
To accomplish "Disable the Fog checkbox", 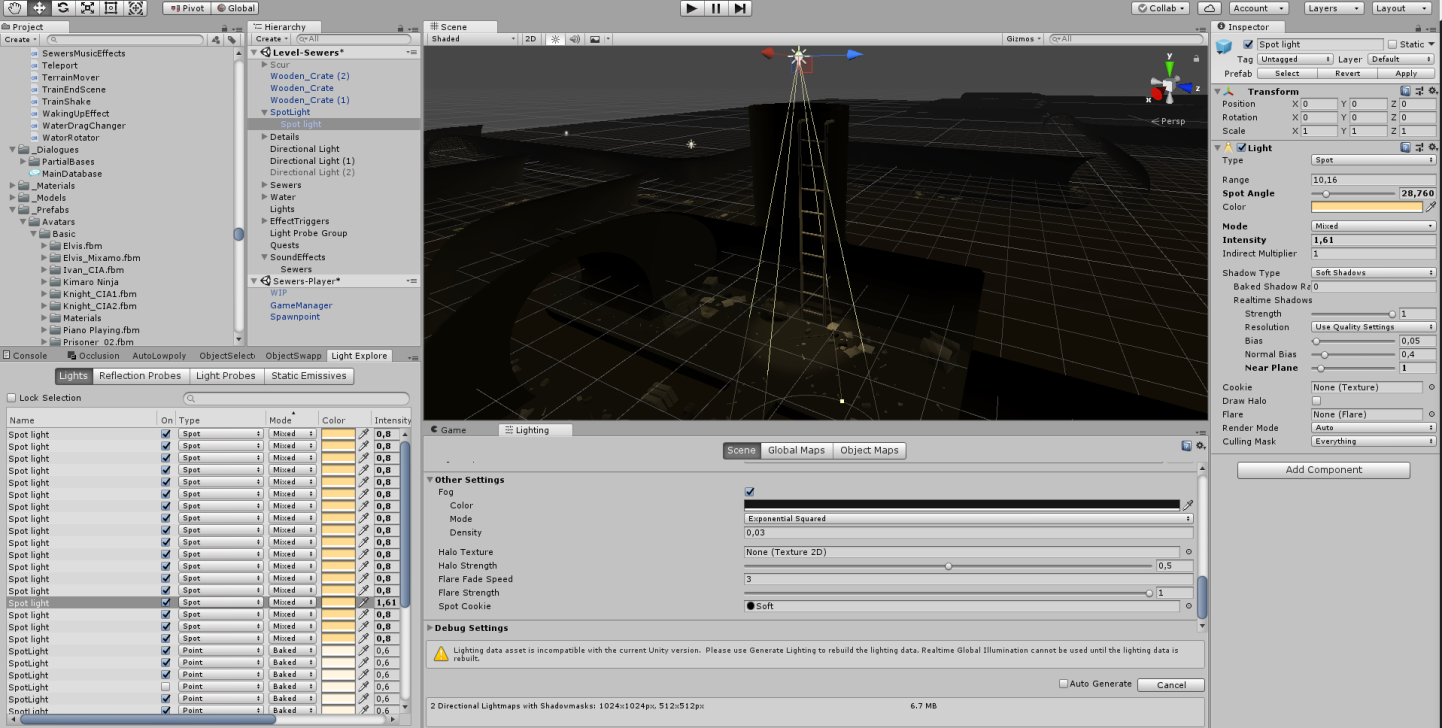I will pyautogui.click(x=750, y=492).
